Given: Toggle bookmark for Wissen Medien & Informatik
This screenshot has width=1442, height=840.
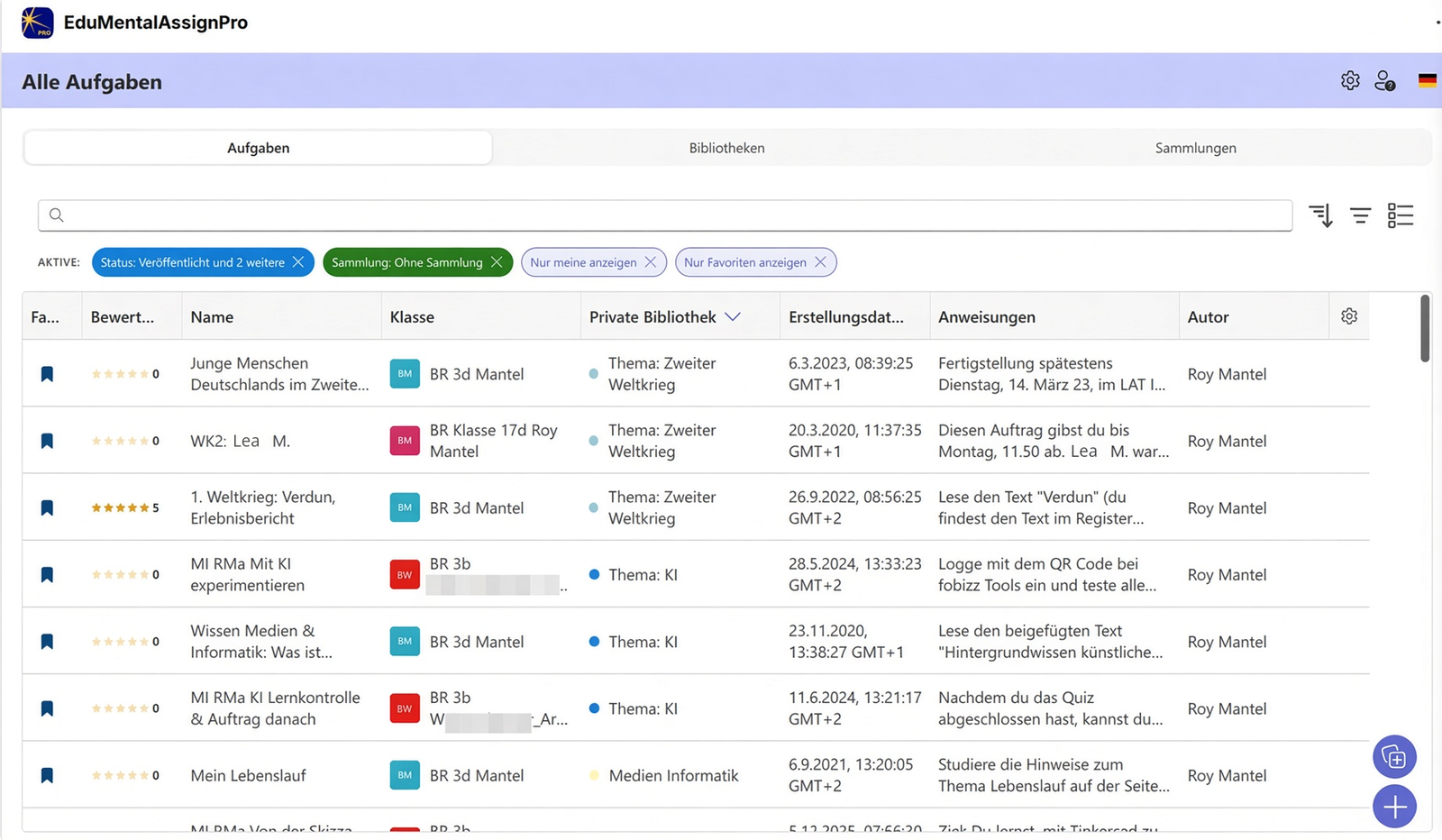Looking at the screenshot, I should [x=47, y=642].
